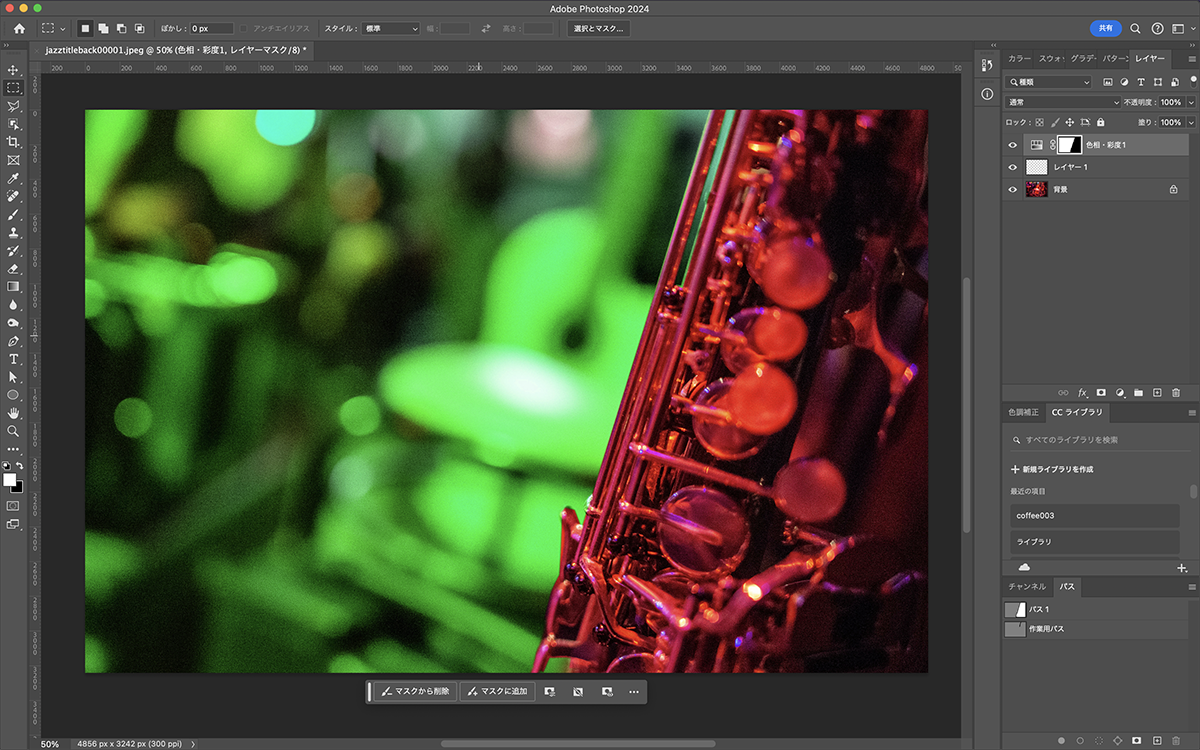The image size is (1200, 750).
Task: Activate the Hand tool
Action: [14, 413]
